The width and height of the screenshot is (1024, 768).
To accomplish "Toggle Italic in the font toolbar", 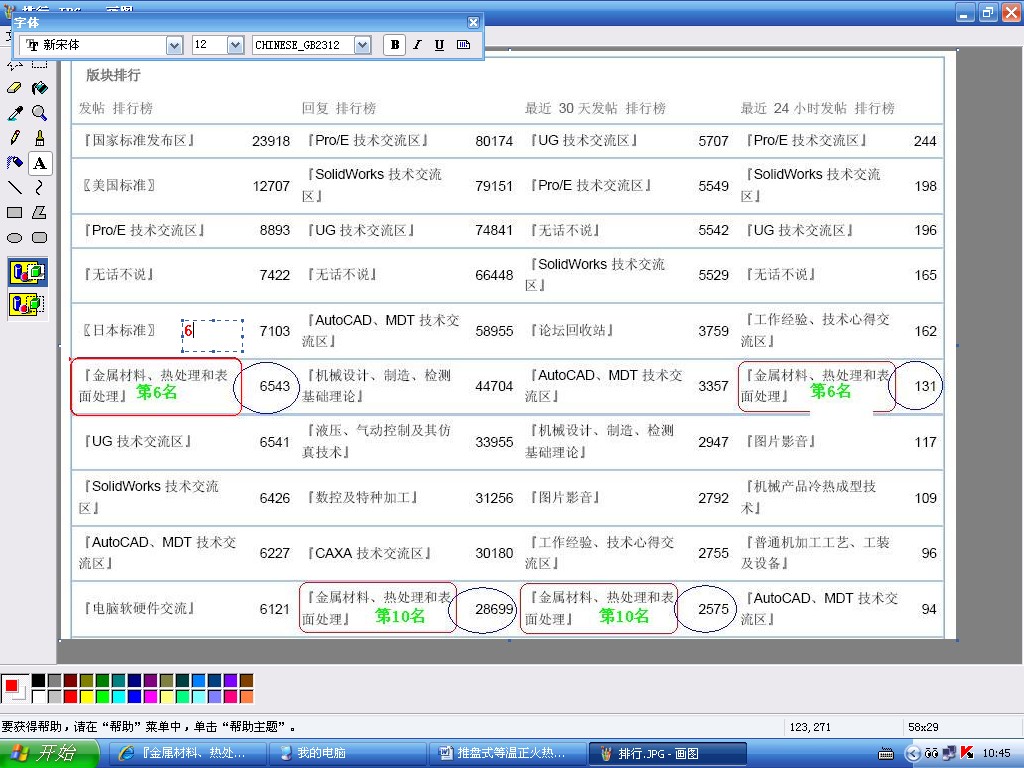I will (417, 44).
